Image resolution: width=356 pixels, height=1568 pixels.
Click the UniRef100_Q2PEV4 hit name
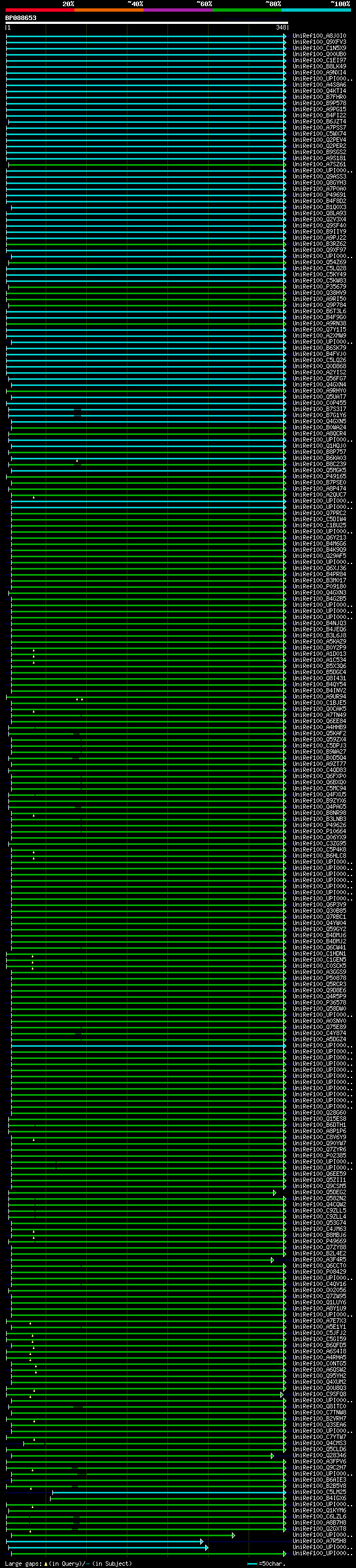coord(319,140)
